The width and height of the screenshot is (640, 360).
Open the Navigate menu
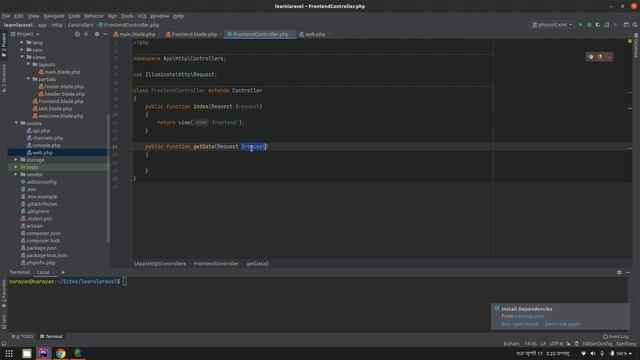point(54,16)
